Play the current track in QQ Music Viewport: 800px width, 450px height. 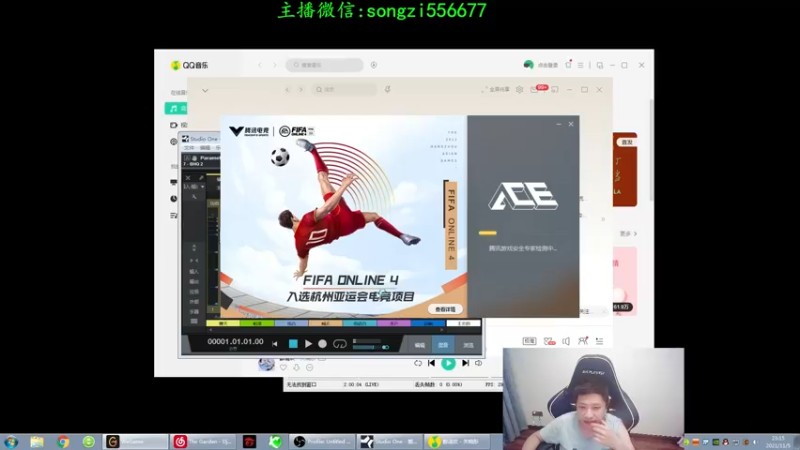[x=448, y=363]
